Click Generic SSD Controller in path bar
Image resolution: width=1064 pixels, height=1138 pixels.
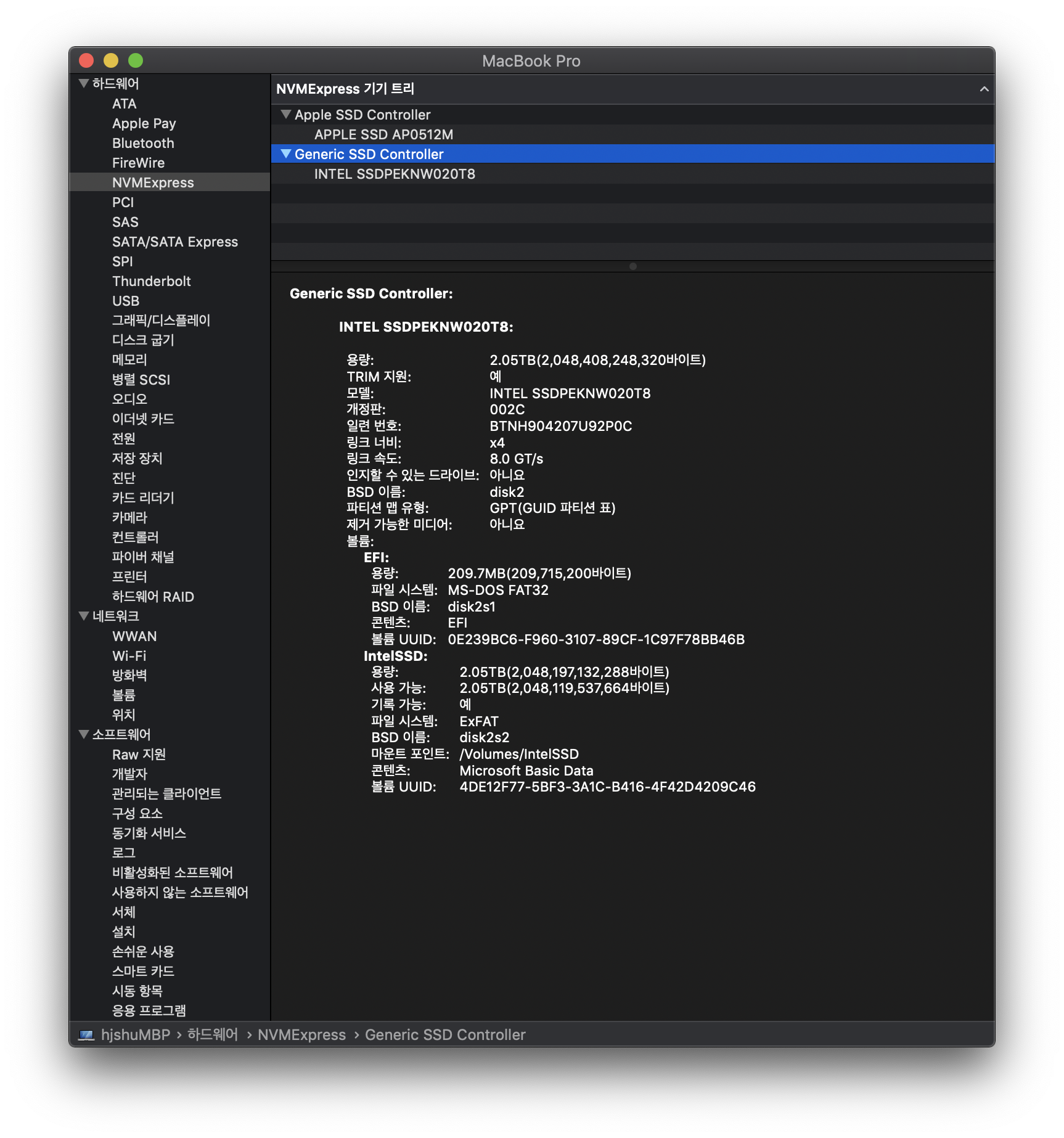coord(445,1035)
